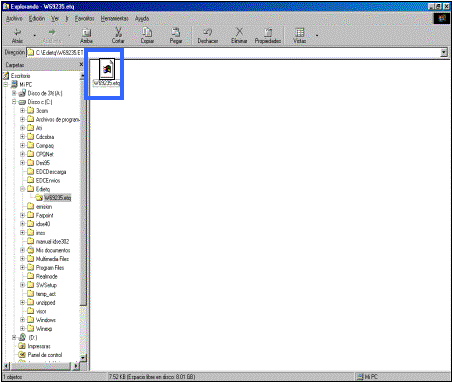Viewport: 452px width, 382px height.
Task: Undo last action with Deshacer
Action: (x=208, y=36)
